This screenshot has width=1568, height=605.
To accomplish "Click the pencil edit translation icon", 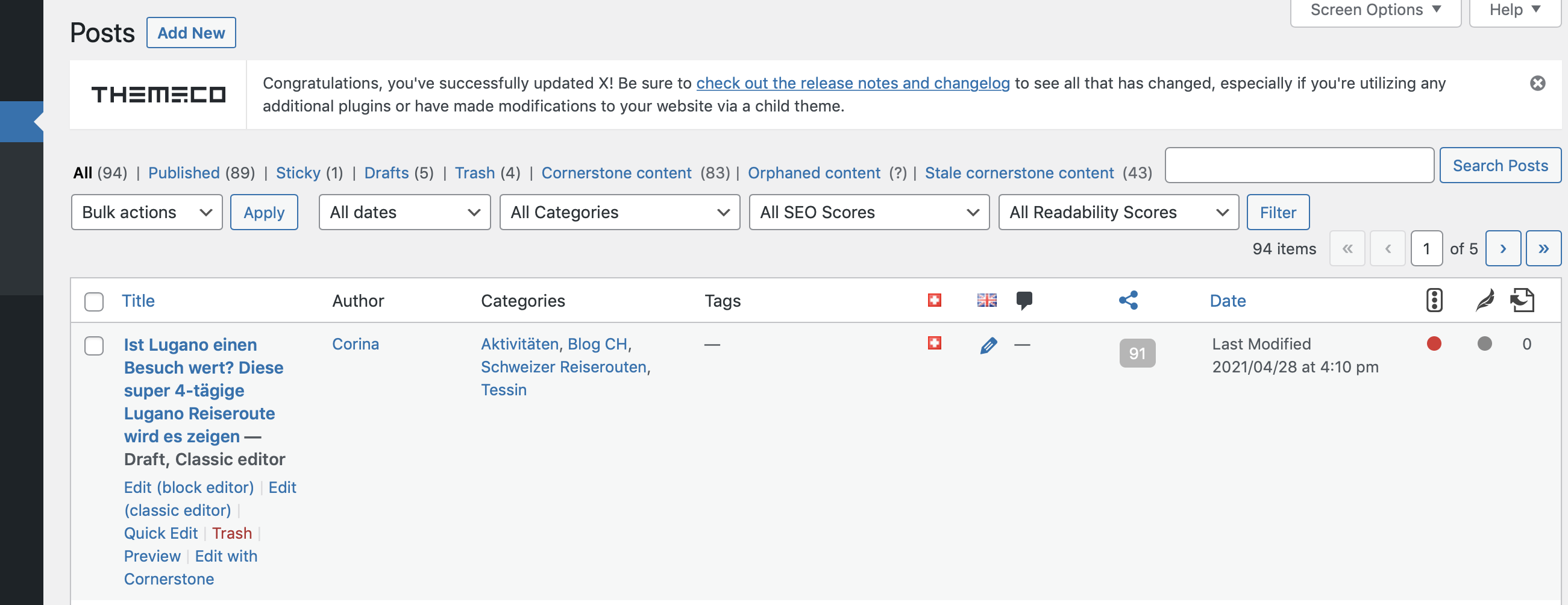I will tap(988, 345).
